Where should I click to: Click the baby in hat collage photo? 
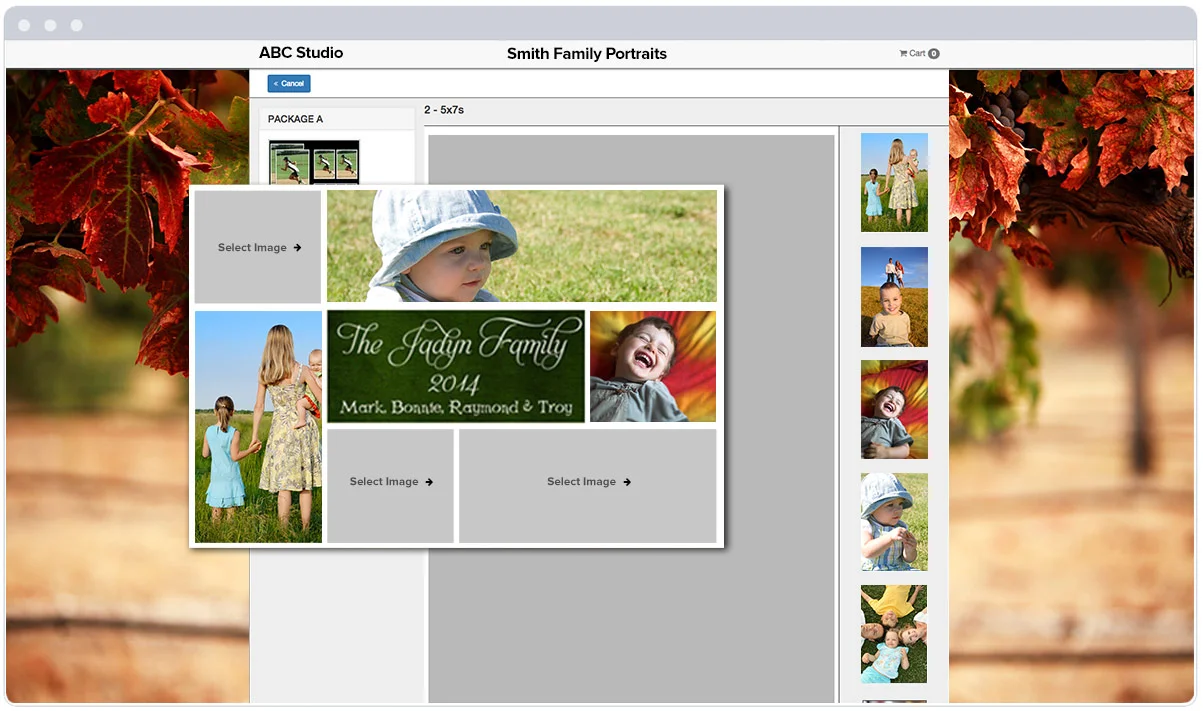(522, 246)
